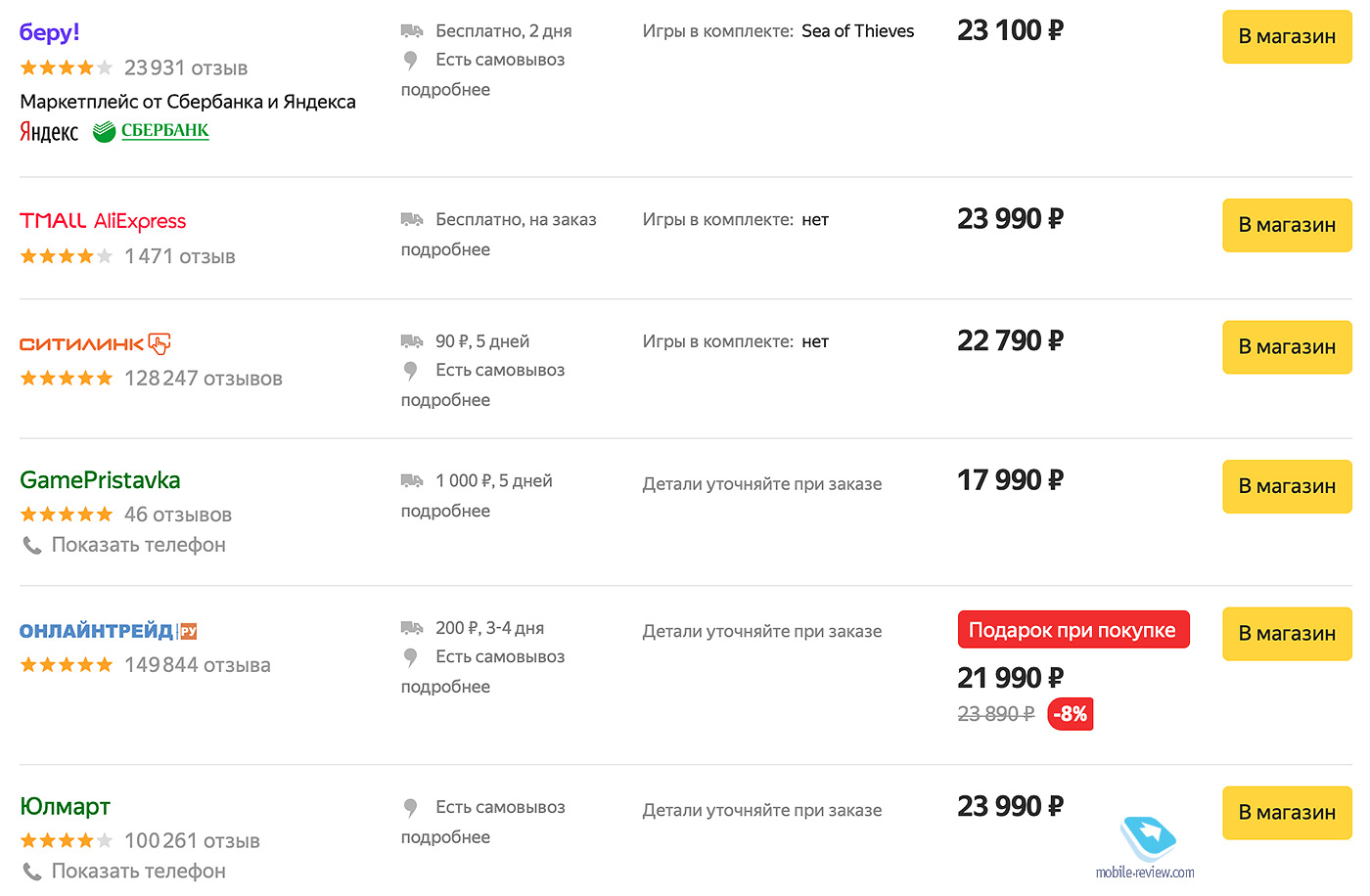Open the Юлмарт shop name link

click(x=65, y=807)
